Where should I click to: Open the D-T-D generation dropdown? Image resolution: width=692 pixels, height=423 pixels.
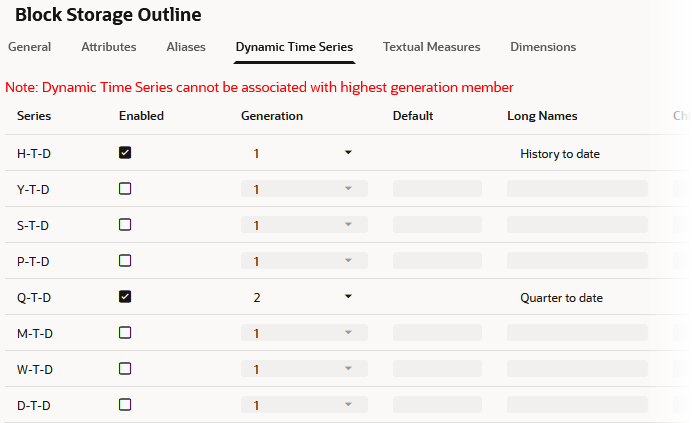click(x=304, y=404)
